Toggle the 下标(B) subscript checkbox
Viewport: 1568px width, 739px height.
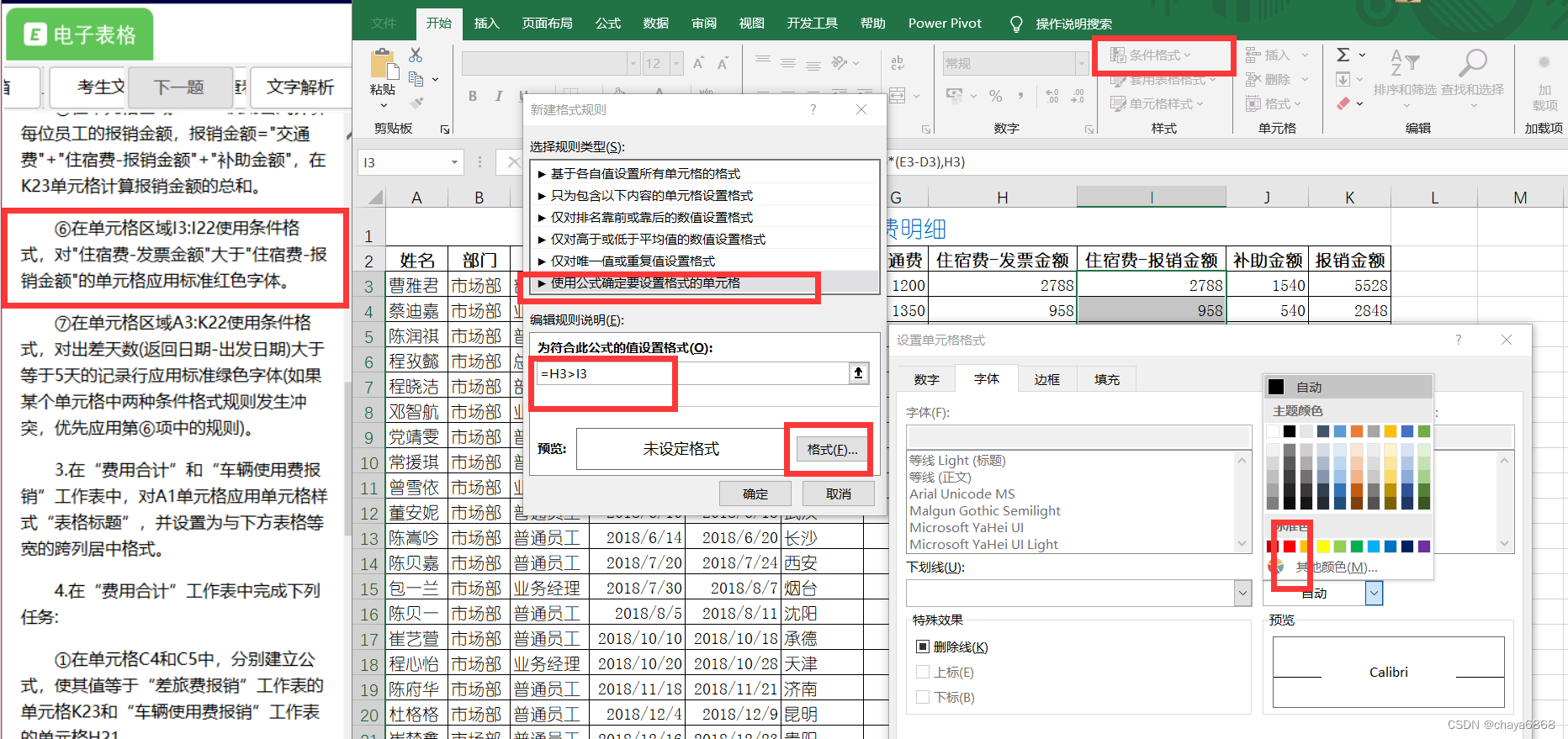pos(923,697)
